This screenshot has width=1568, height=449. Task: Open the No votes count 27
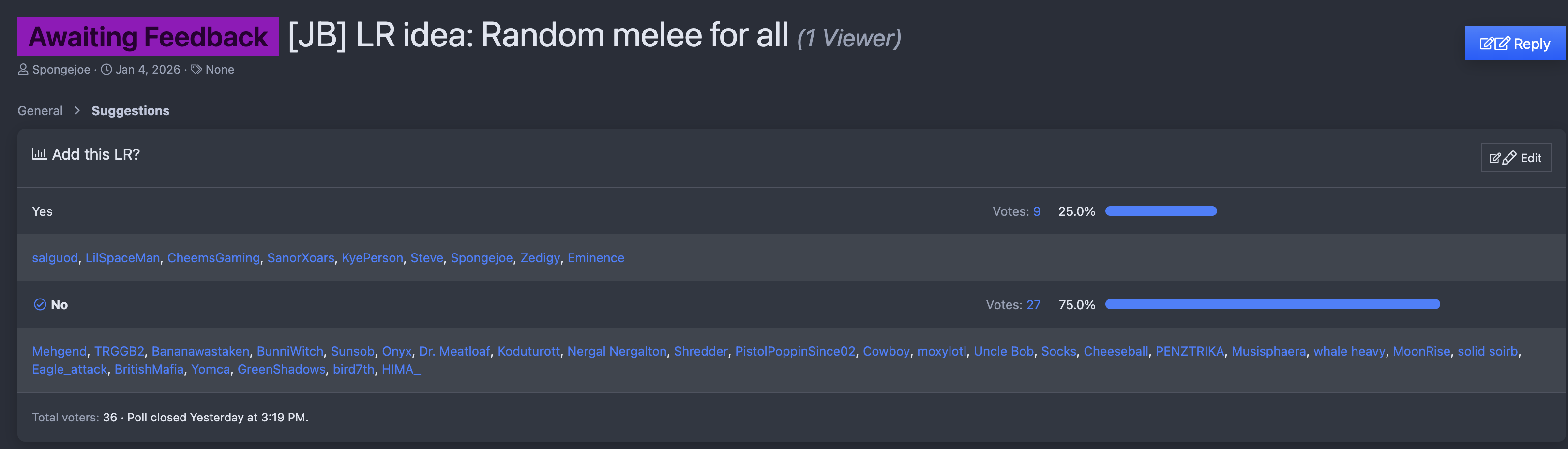1034,305
